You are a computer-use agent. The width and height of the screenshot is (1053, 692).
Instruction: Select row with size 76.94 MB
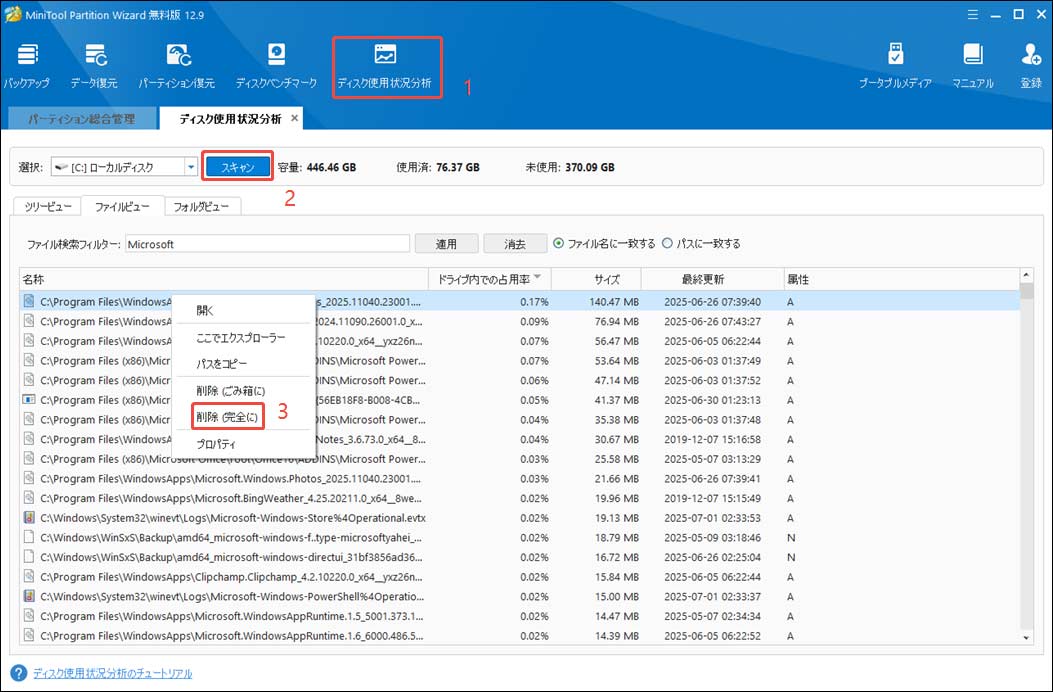(519, 321)
